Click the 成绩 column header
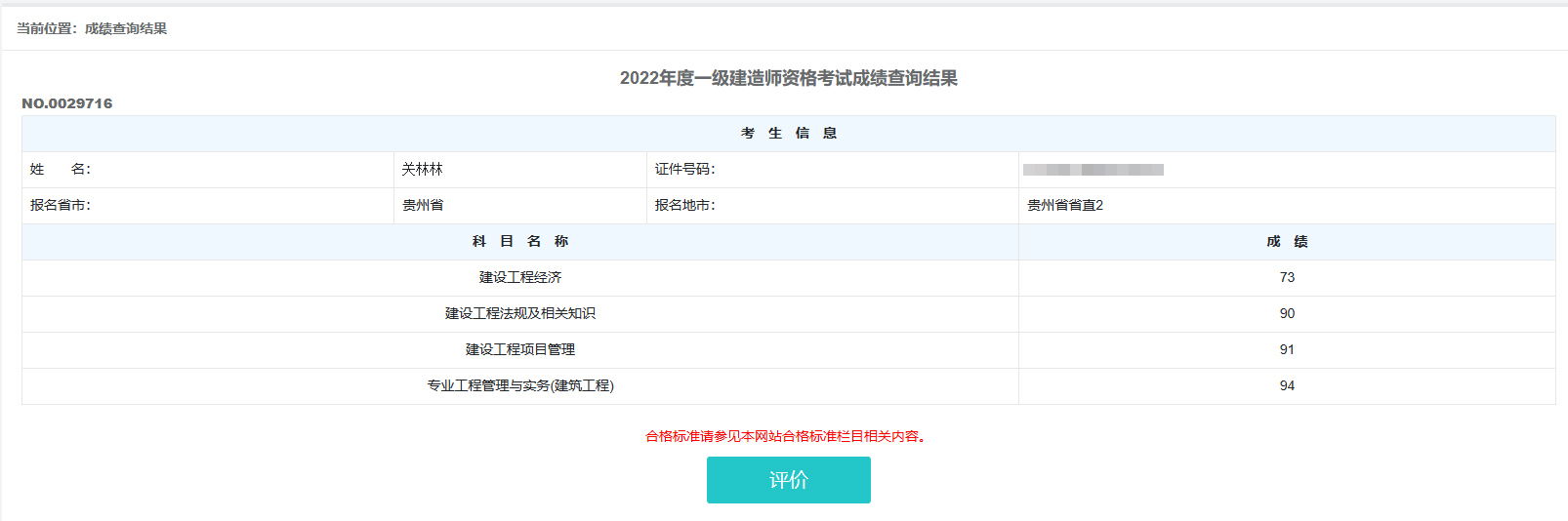Screen dimensions: 1568x521 pyautogui.click(x=1287, y=242)
